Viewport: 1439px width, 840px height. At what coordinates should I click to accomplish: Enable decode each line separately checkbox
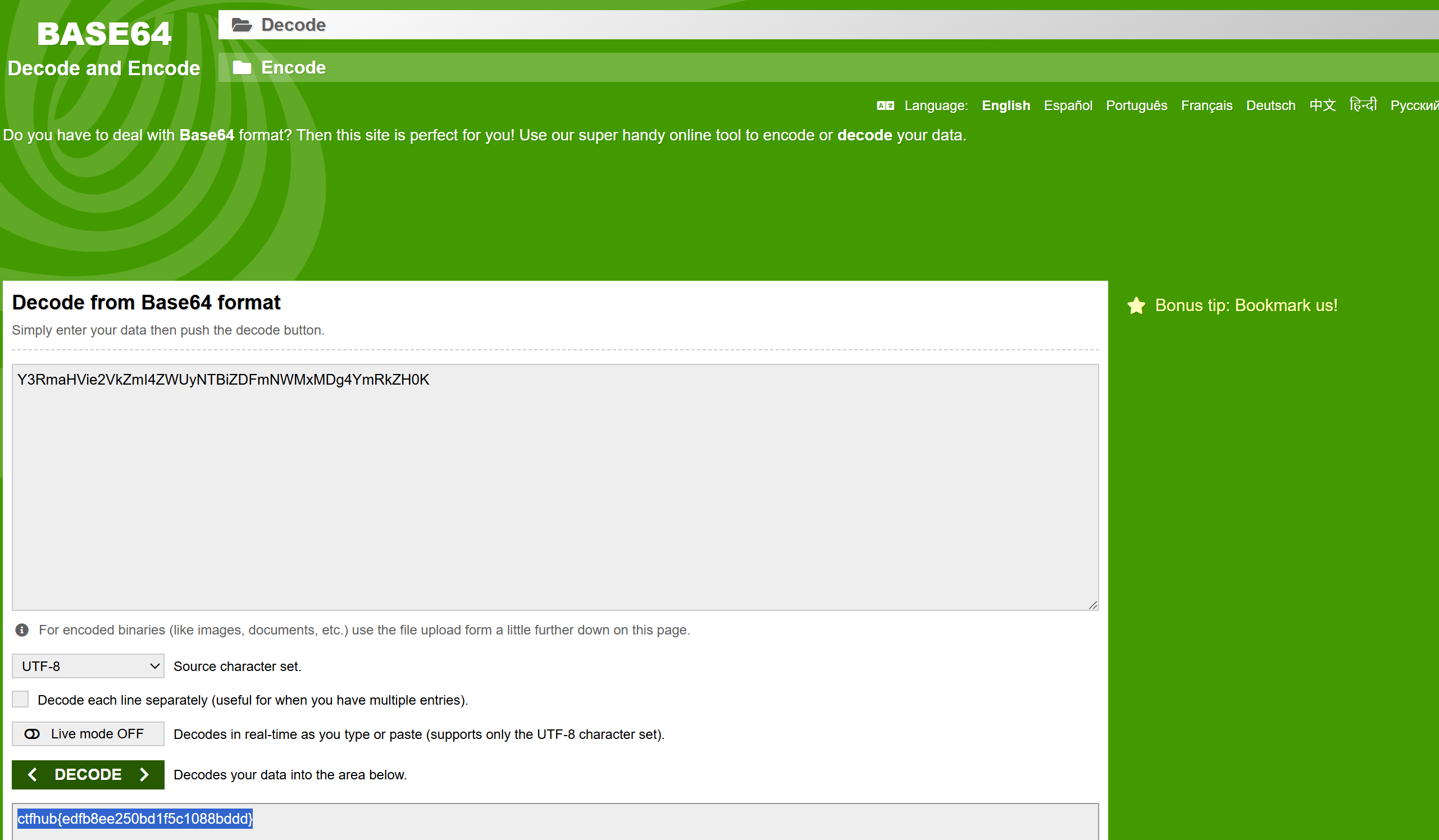(x=21, y=700)
